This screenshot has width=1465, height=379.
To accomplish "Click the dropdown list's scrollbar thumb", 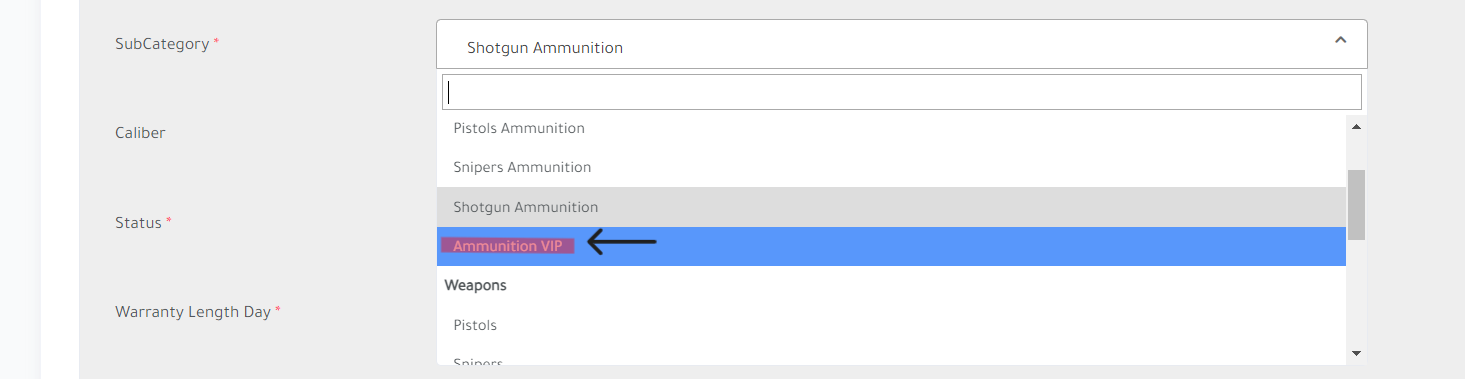I will coord(1356,205).
